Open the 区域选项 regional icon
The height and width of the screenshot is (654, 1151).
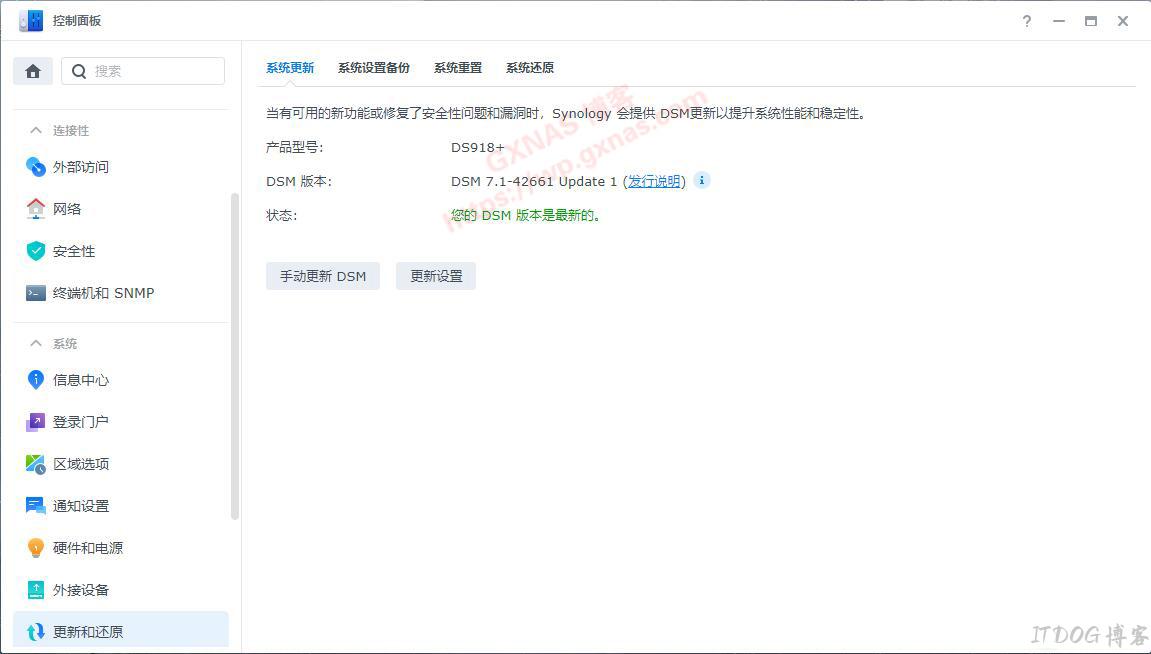point(35,464)
